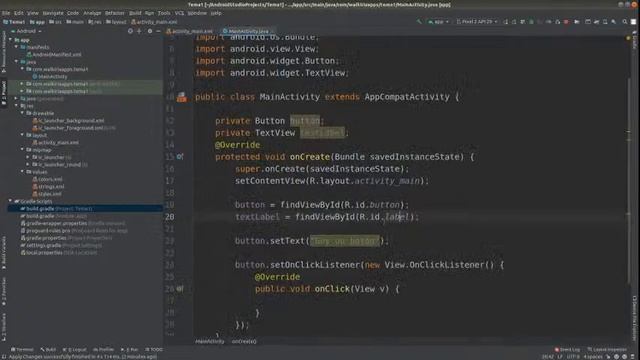Open Search Everywhere magnifier icon
The image size is (640, 360).
(x=624, y=21)
